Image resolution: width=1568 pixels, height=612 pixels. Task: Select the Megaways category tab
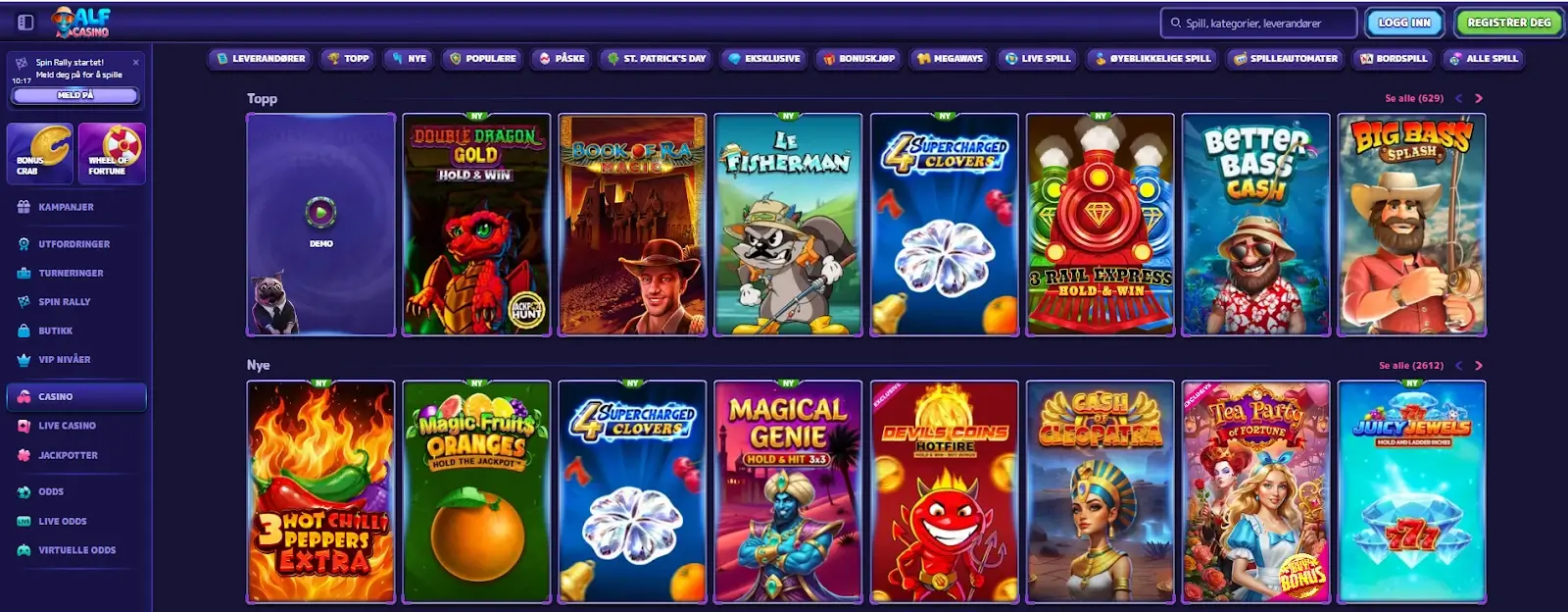click(949, 59)
